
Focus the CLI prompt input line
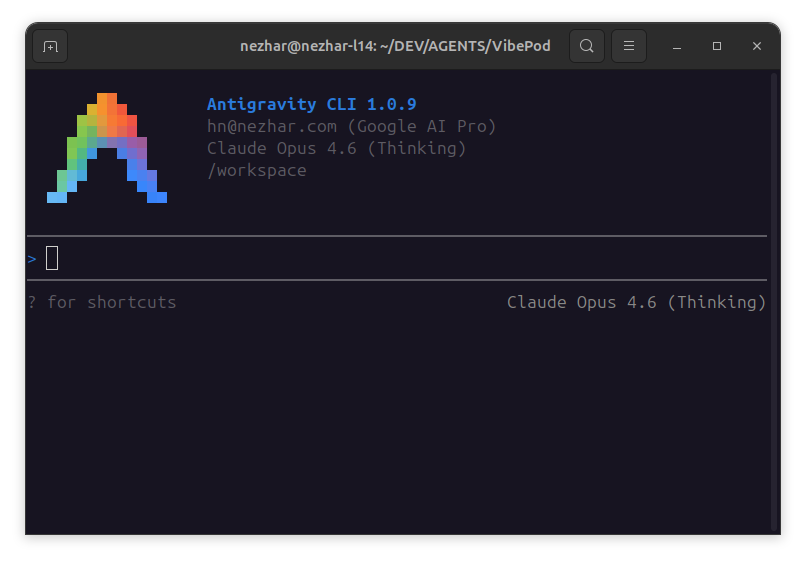pyautogui.click(x=397, y=258)
